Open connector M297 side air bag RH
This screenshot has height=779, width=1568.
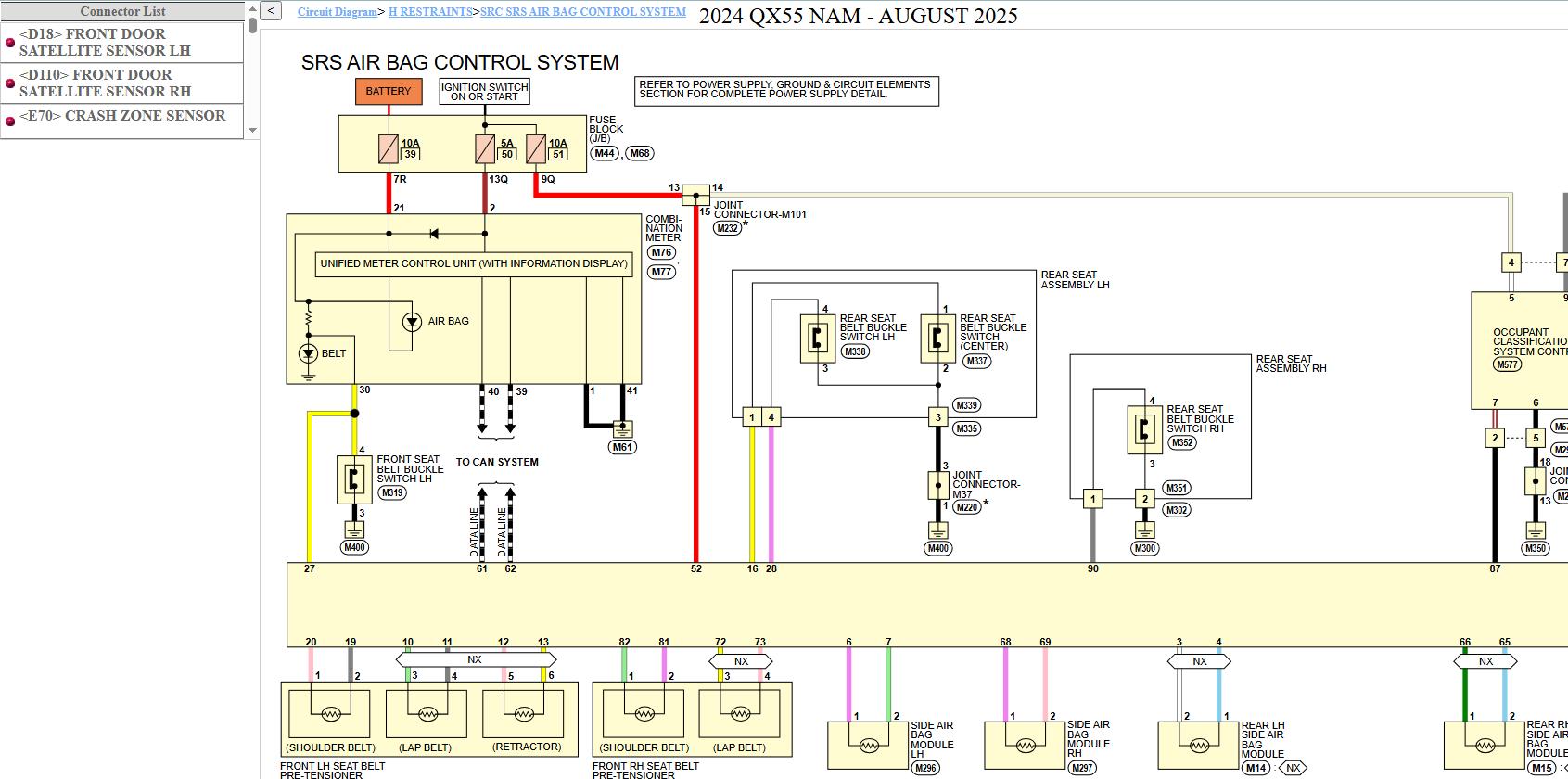[x=1081, y=768]
